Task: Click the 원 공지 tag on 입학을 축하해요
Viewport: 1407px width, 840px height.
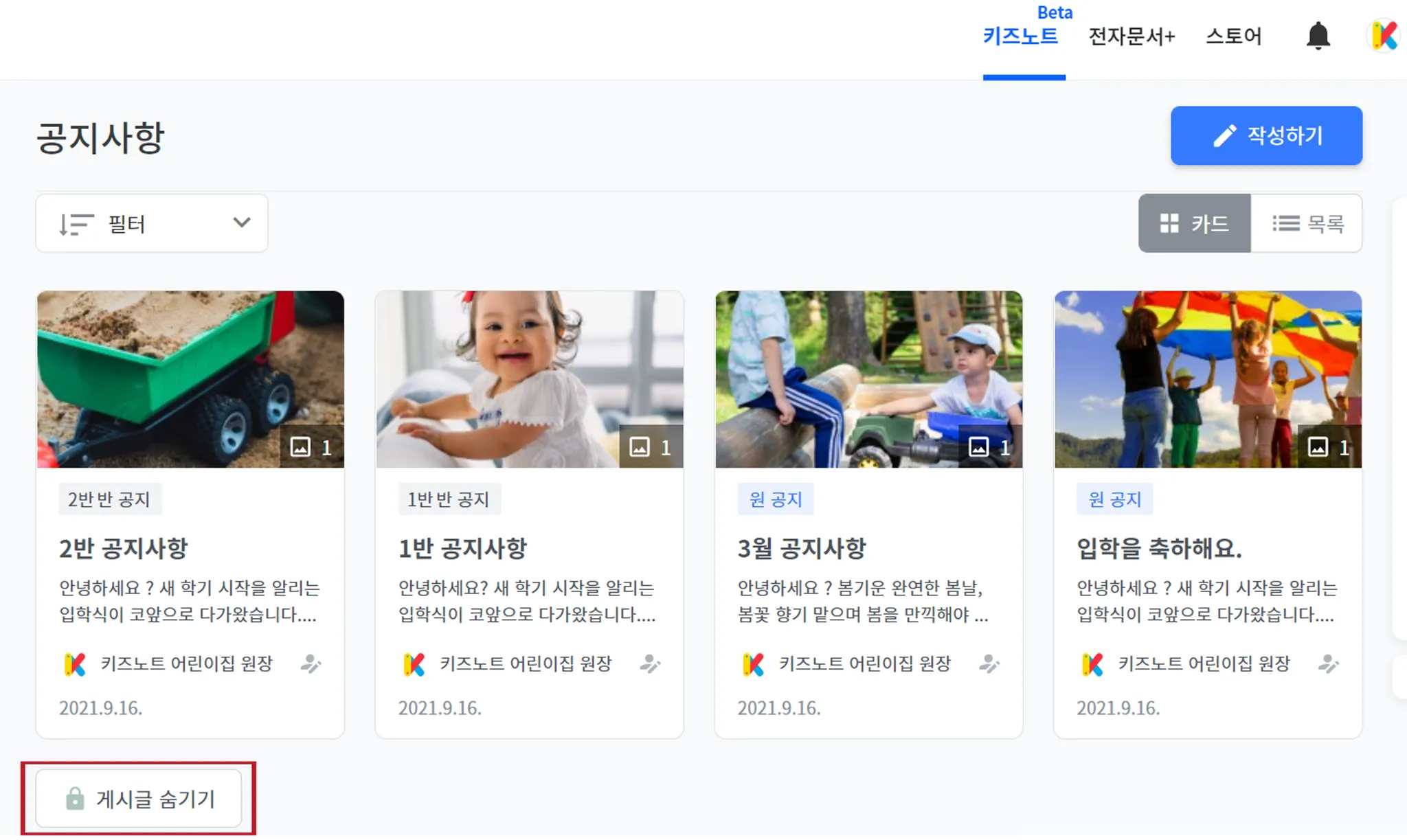Action: [1114, 499]
